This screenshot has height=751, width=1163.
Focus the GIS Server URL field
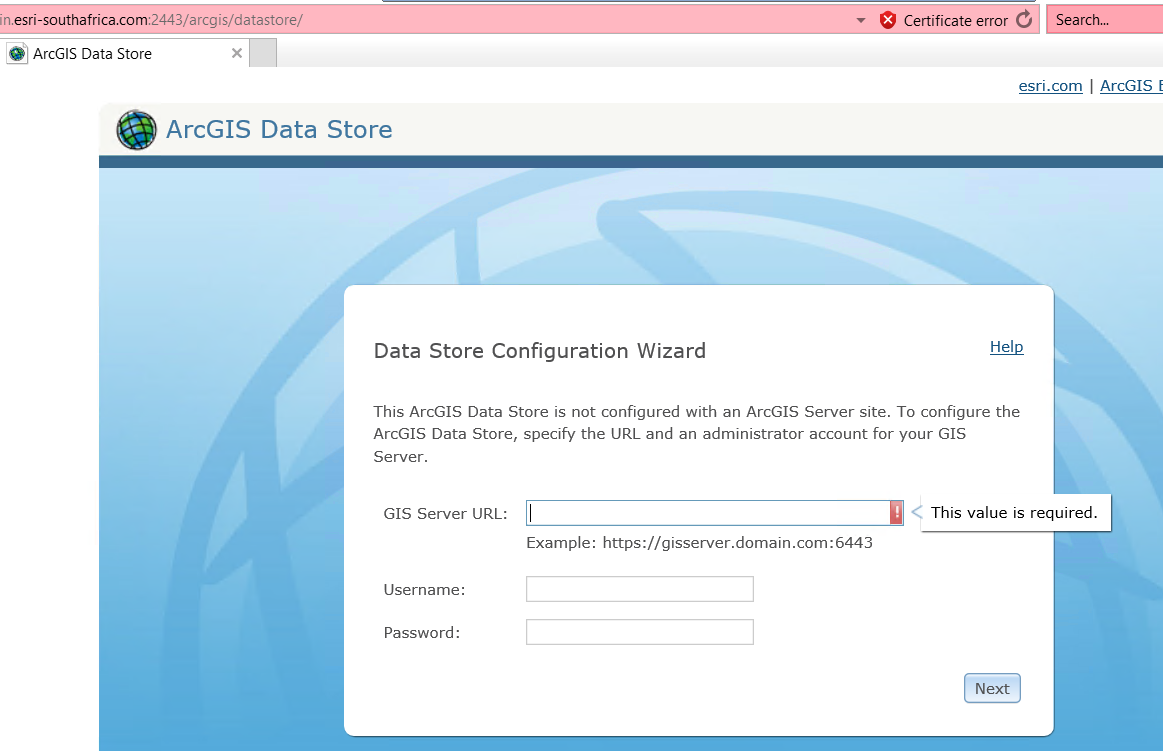(714, 512)
